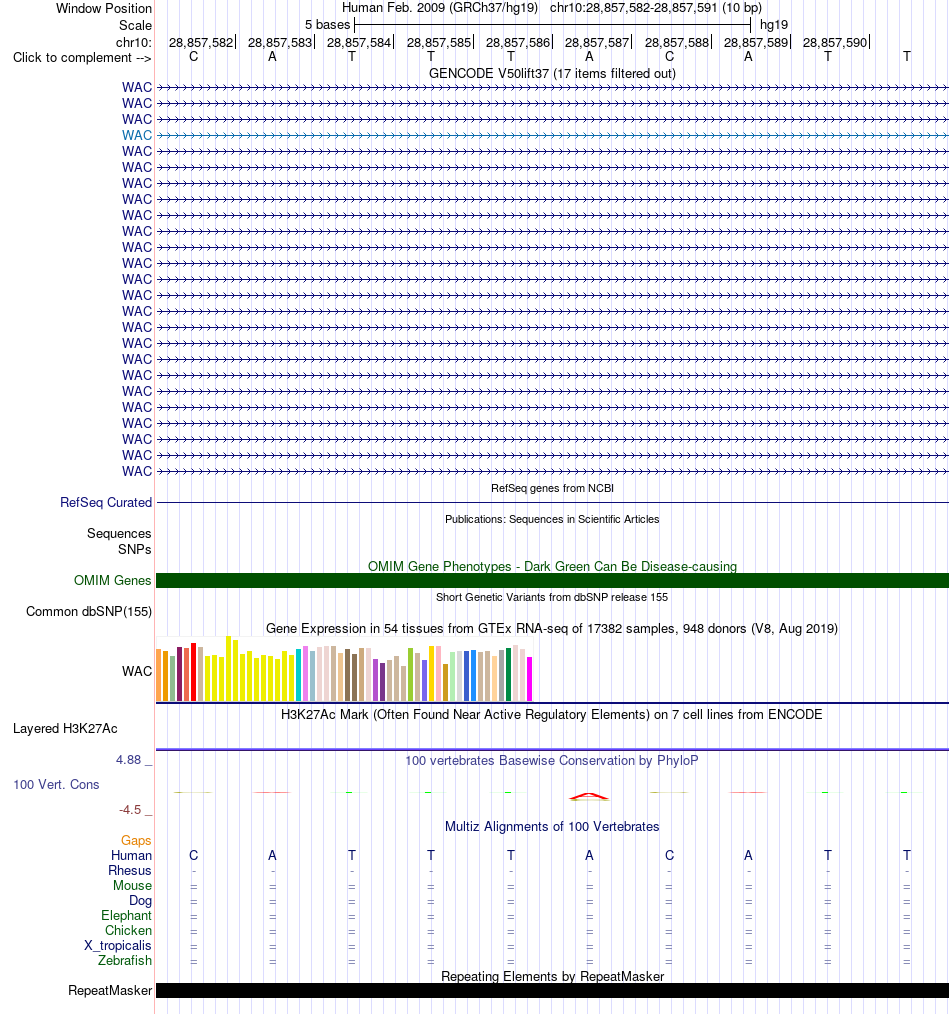The width and height of the screenshot is (950, 1014).
Task: Open the GENCODE V50lift37 track title
Action: [x=552, y=74]
